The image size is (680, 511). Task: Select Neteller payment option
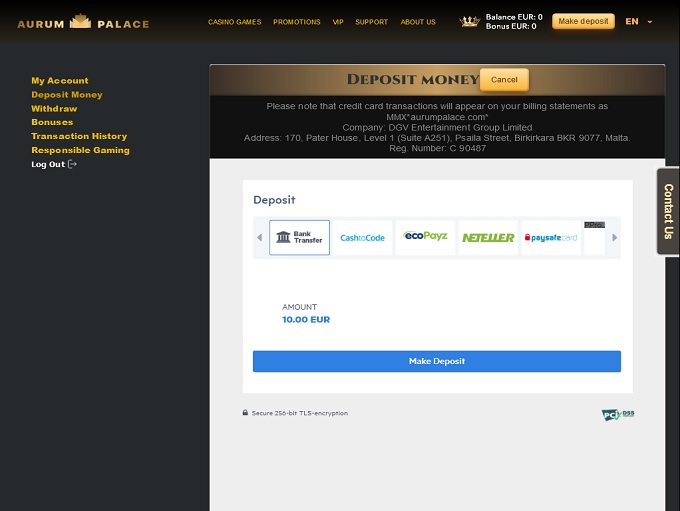(488, 238)
